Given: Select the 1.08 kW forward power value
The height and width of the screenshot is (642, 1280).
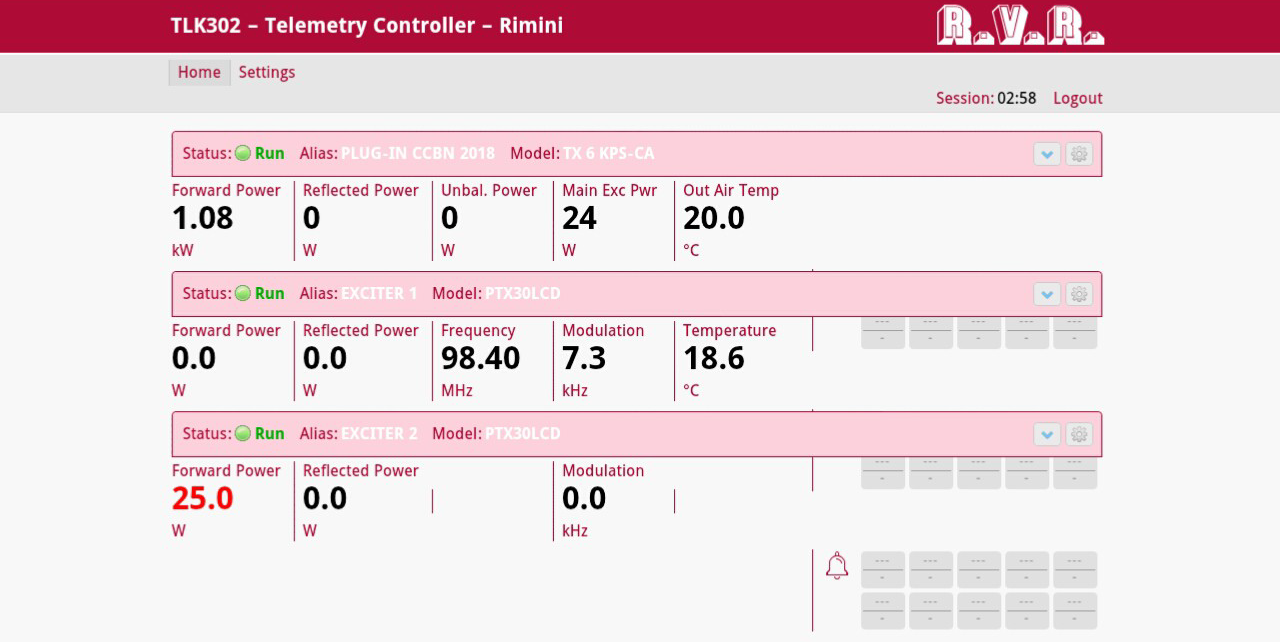Looking at the screenshot, I should coord(203,218).
